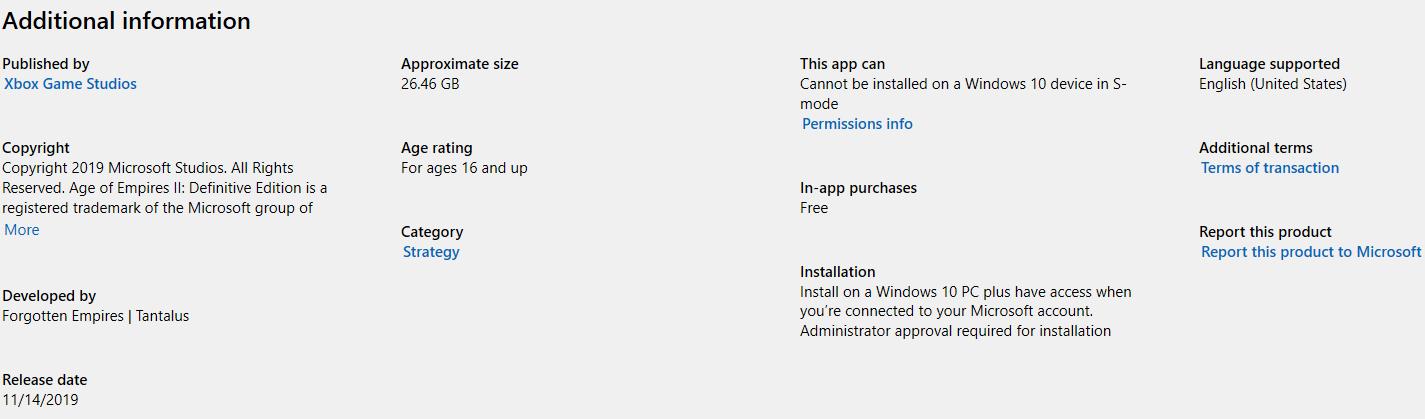Click the Category label
Screen dimensions: 1425x419
tap(432, 232)
